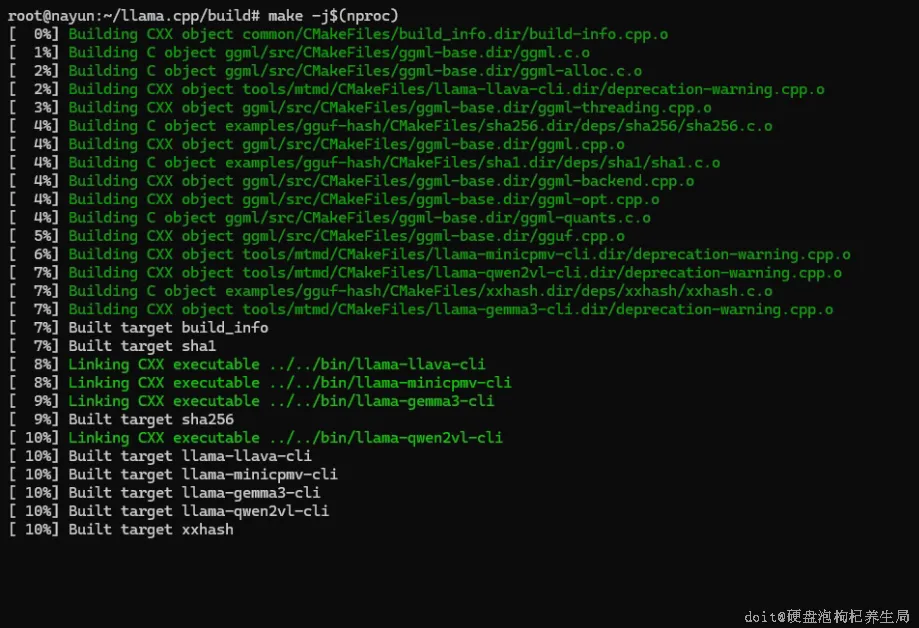The width and height of the screenshot is (919, 628).
Task: Select the build-info.cpp.o build line
Action: pos(368,34)
